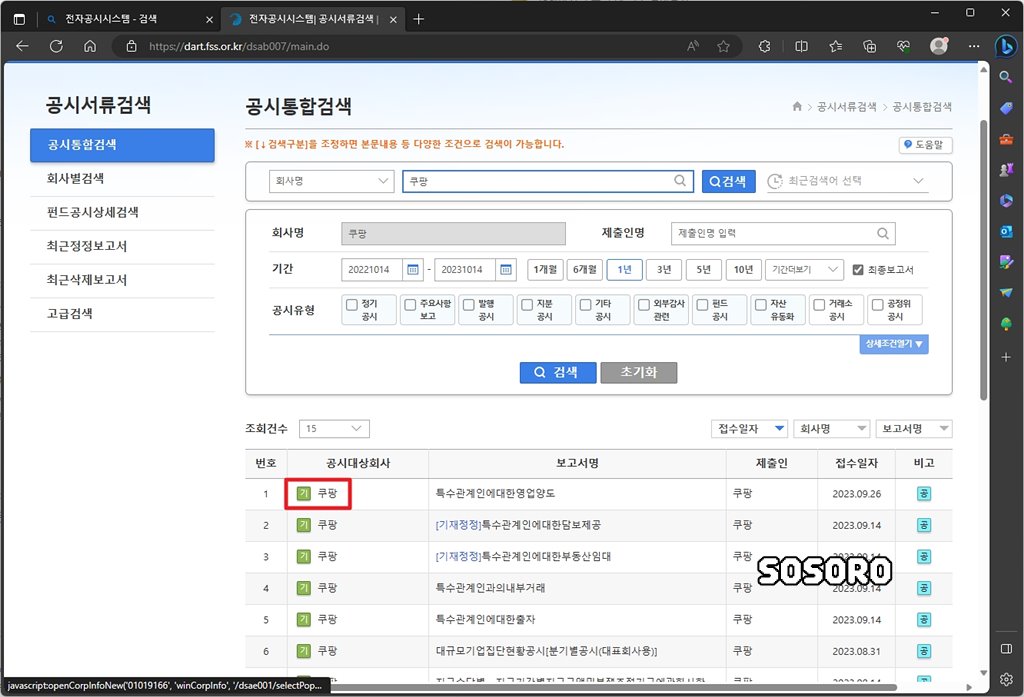This screenshot has width=1024, height=697.
Task: Open a new browser tab
Action: (x=419, y=19)
